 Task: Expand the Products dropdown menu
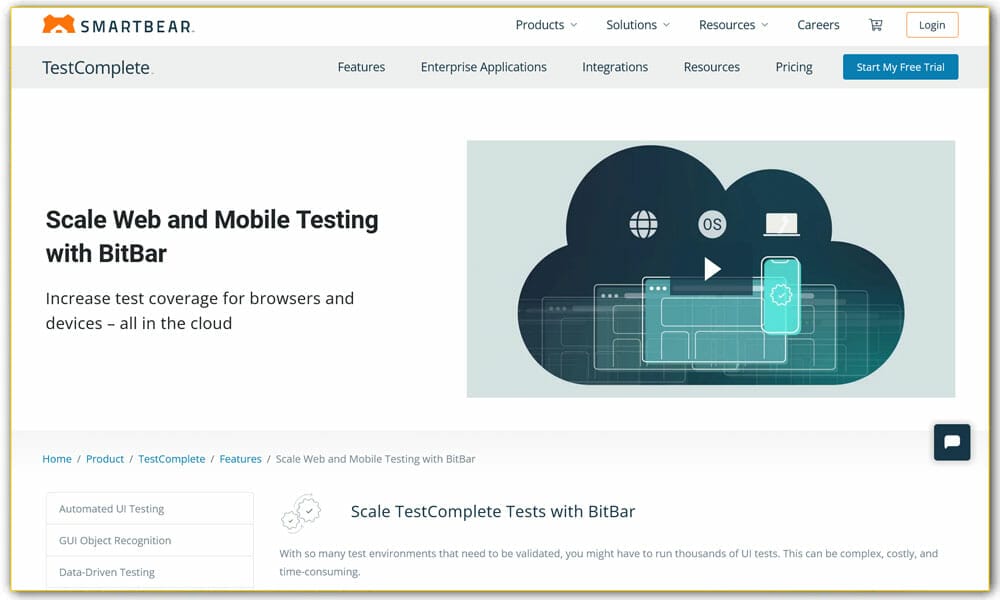point(540,24)
